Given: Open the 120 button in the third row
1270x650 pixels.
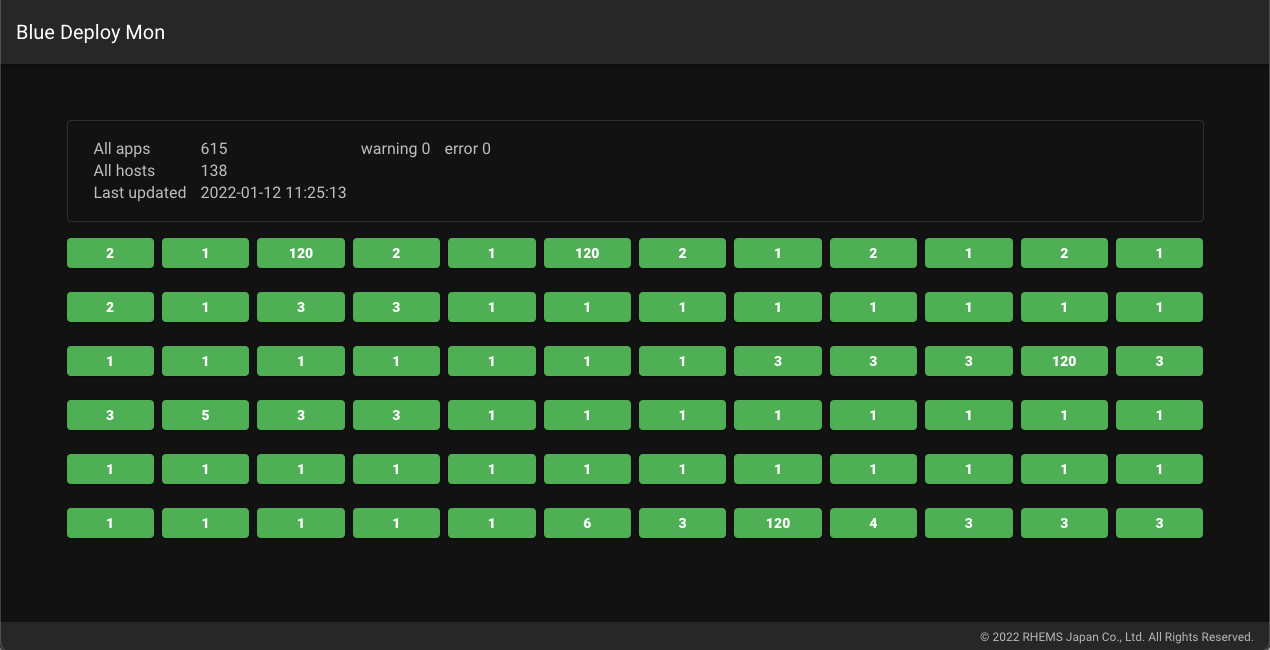Looking at the screenshot, I should click(x=1064, y=361).
